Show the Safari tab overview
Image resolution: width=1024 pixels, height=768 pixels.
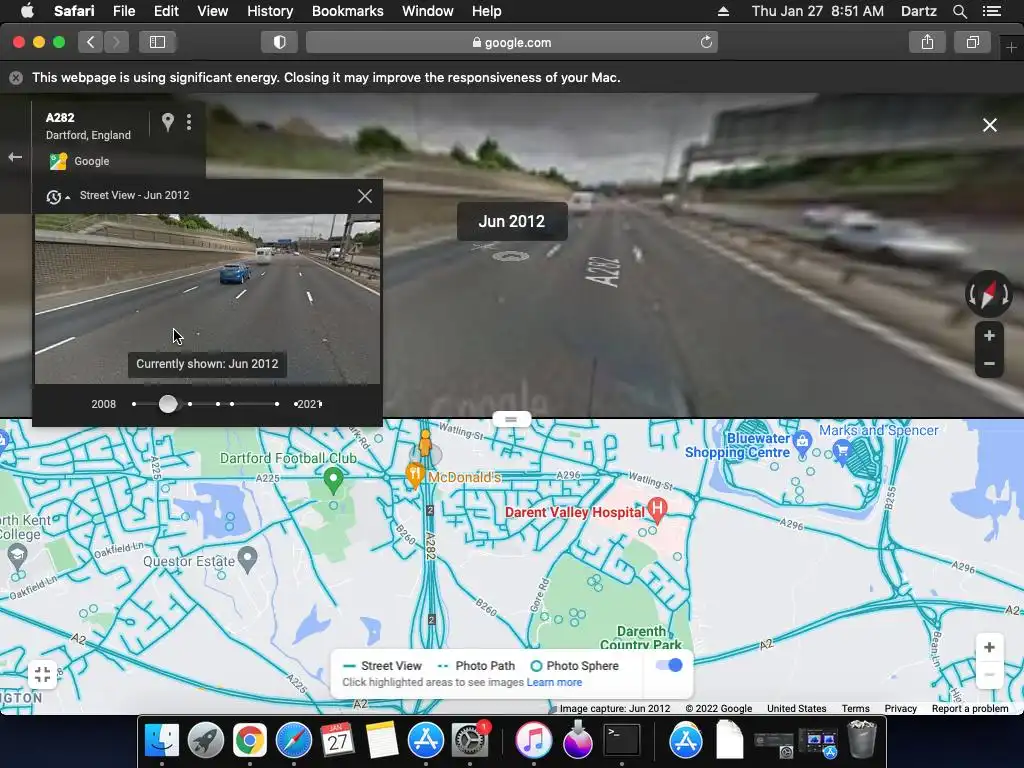pyautogui.click(x=972, y=42)
